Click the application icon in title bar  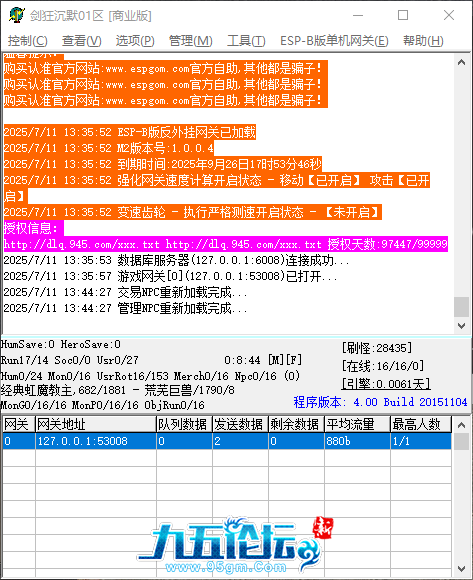click(16, 16)
